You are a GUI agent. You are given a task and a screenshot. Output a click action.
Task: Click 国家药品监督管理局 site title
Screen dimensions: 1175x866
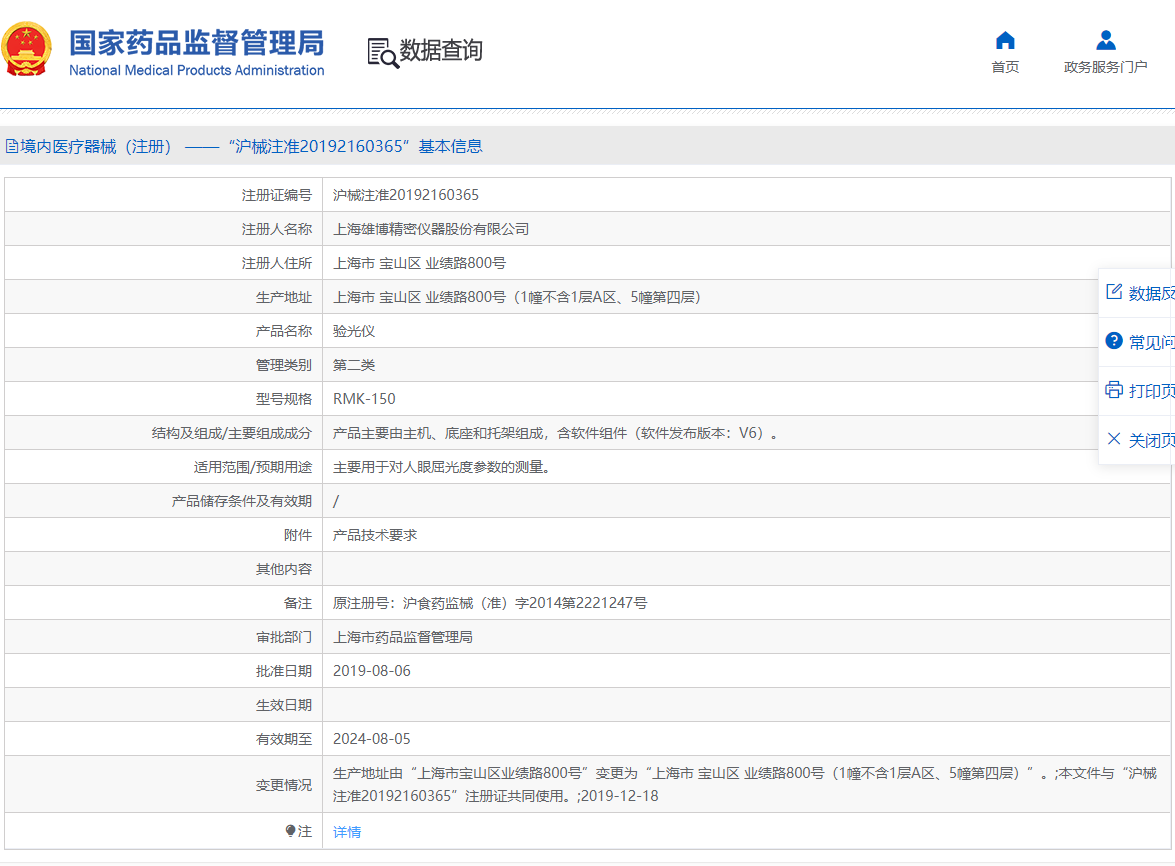point(196,43)
